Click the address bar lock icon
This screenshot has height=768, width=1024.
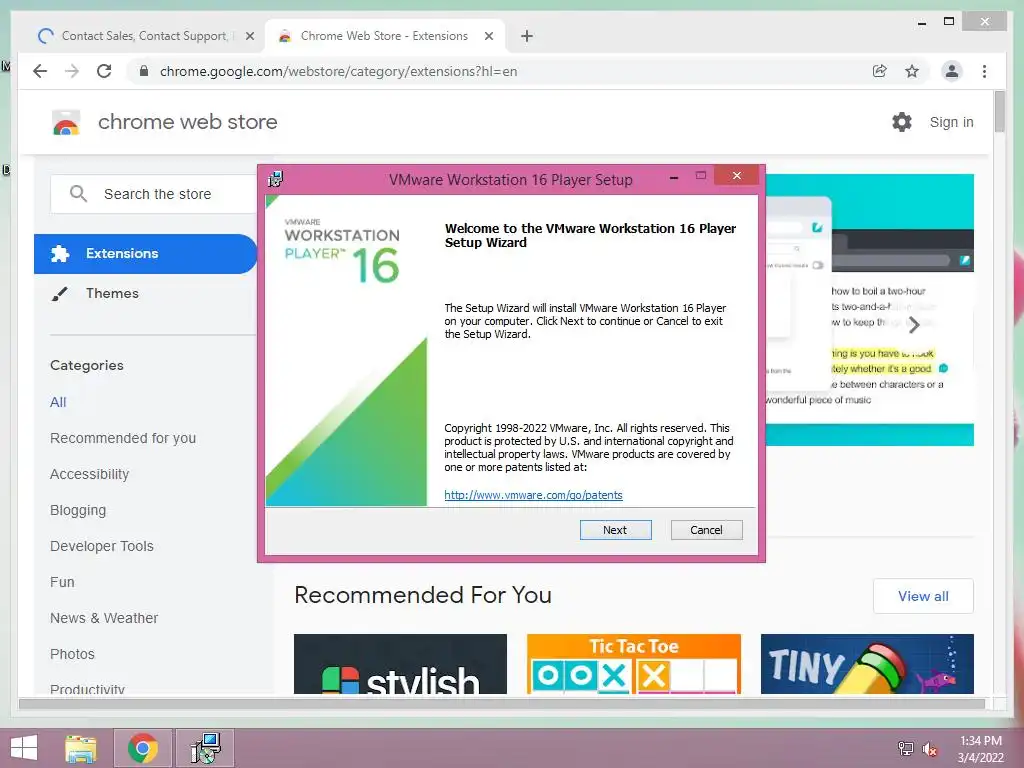pyautogui.click(x=144, y=71)
